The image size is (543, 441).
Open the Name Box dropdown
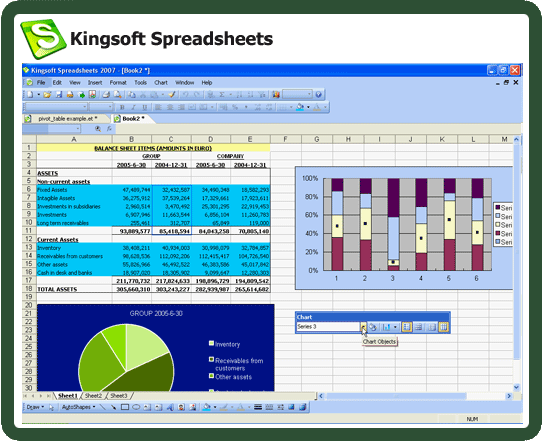click(78, 129)
